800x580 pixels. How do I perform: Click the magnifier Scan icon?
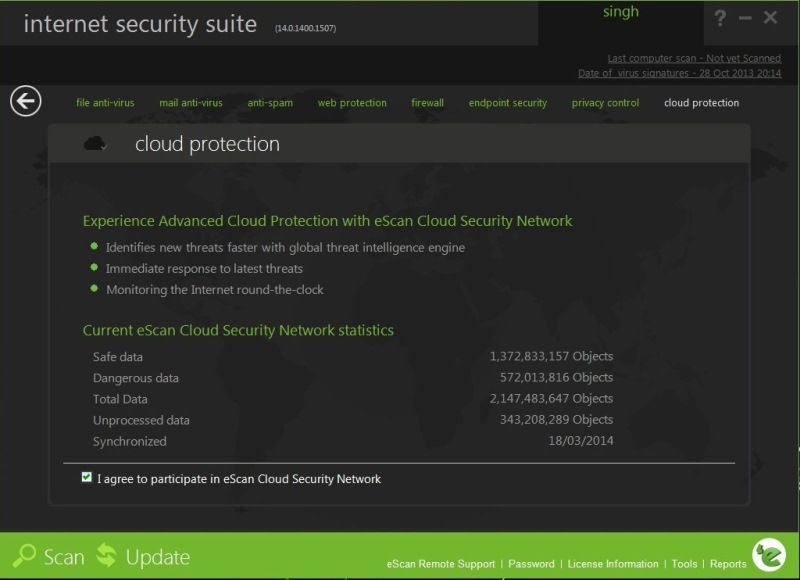tap(24, 556)
